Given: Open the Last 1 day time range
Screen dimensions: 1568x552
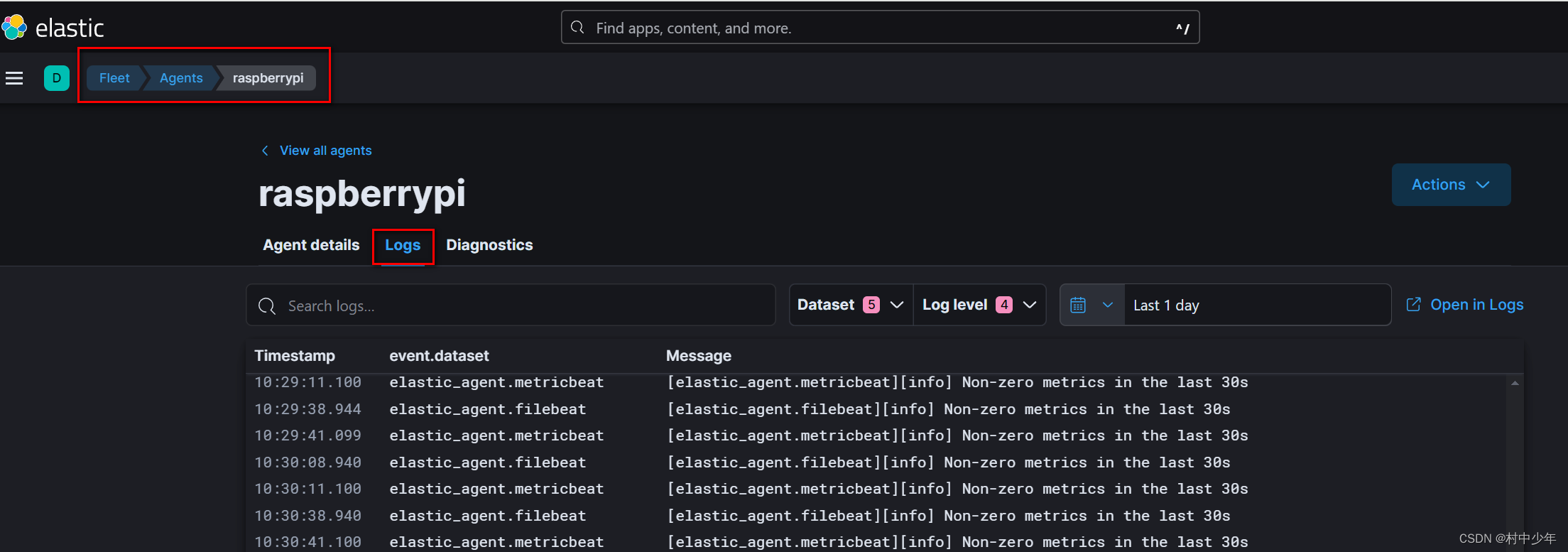Looking at the screenshot, I should click(1257, 305).
